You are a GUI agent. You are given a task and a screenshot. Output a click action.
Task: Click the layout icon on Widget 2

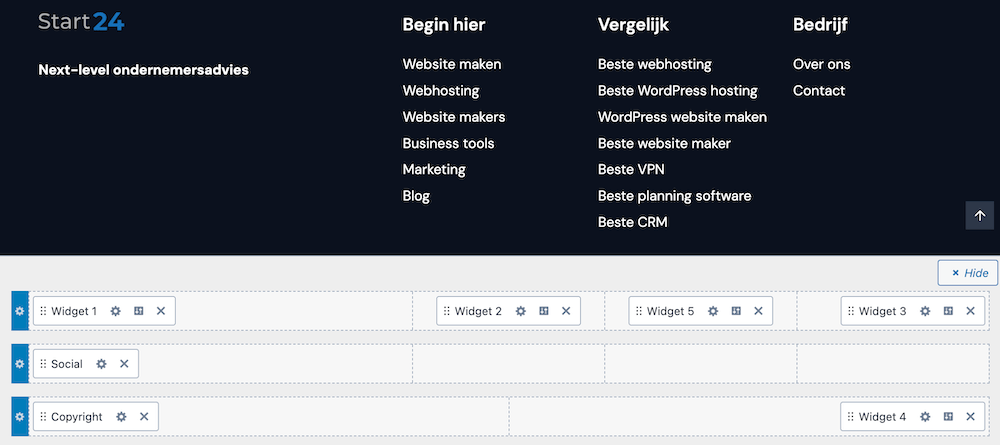pos(543,311)
